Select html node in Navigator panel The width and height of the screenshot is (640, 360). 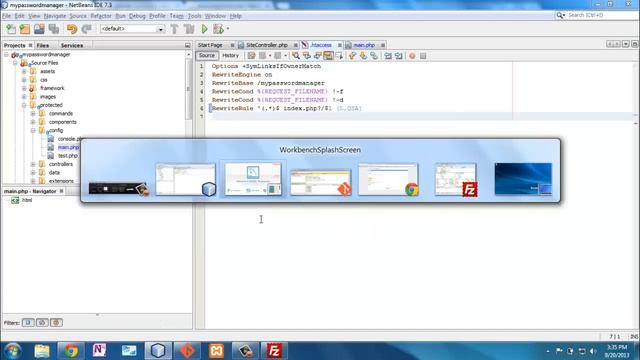[x=27, y=200]
